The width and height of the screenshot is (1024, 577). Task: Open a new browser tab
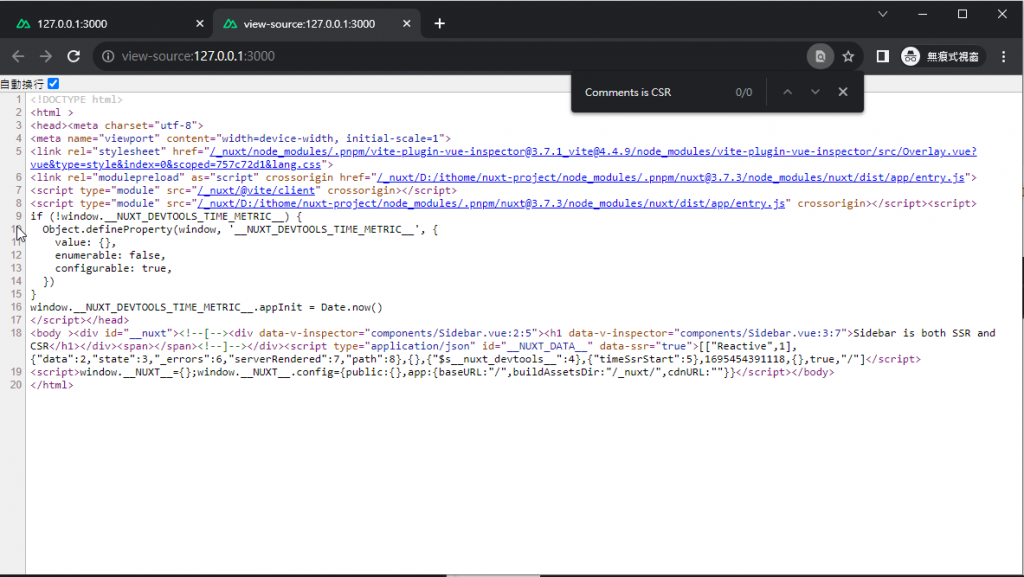pyautogui.click(x=440, y=23)
